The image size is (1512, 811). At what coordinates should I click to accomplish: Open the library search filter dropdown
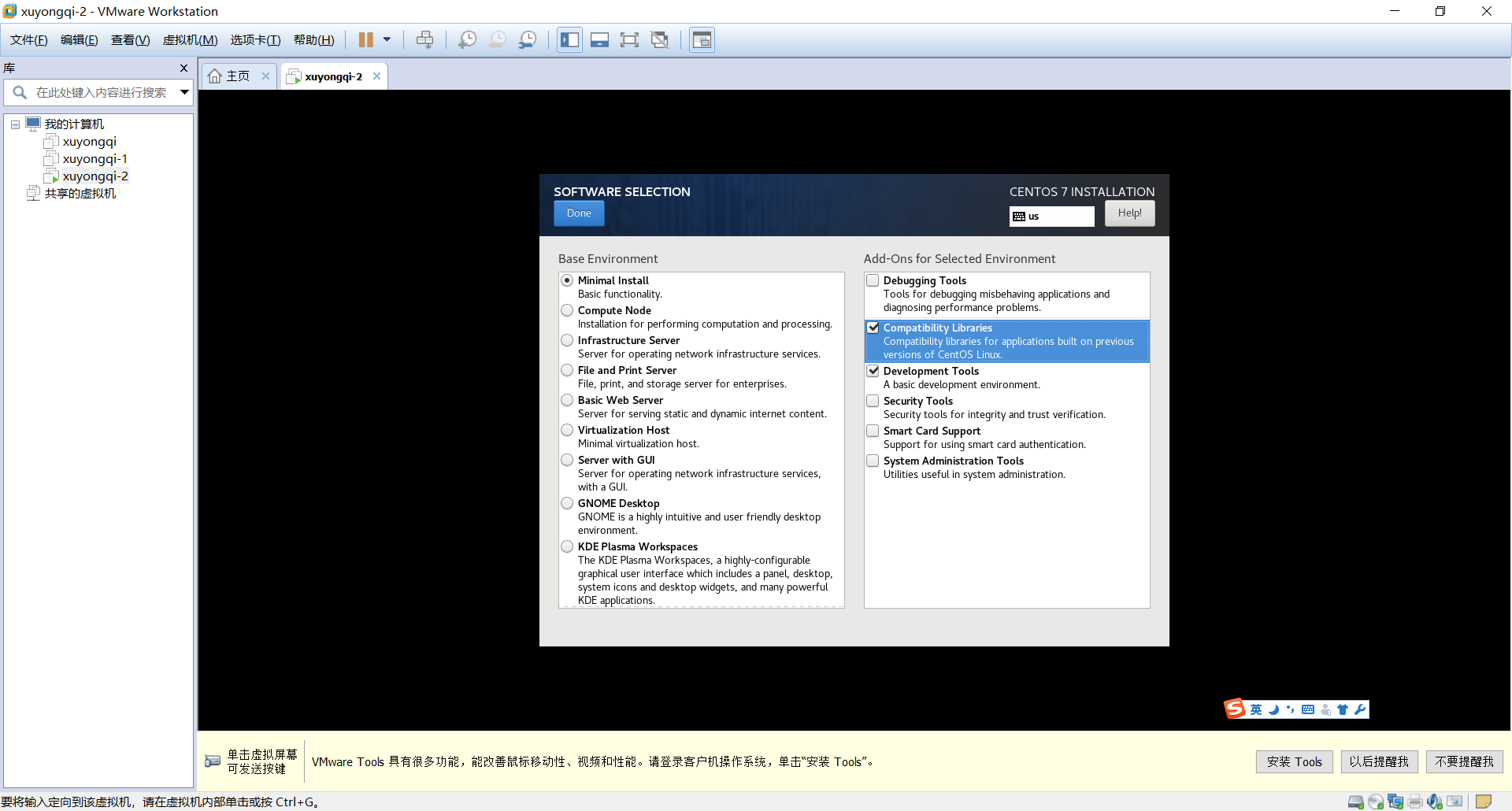pyautogui.click(x=184, y=92)
